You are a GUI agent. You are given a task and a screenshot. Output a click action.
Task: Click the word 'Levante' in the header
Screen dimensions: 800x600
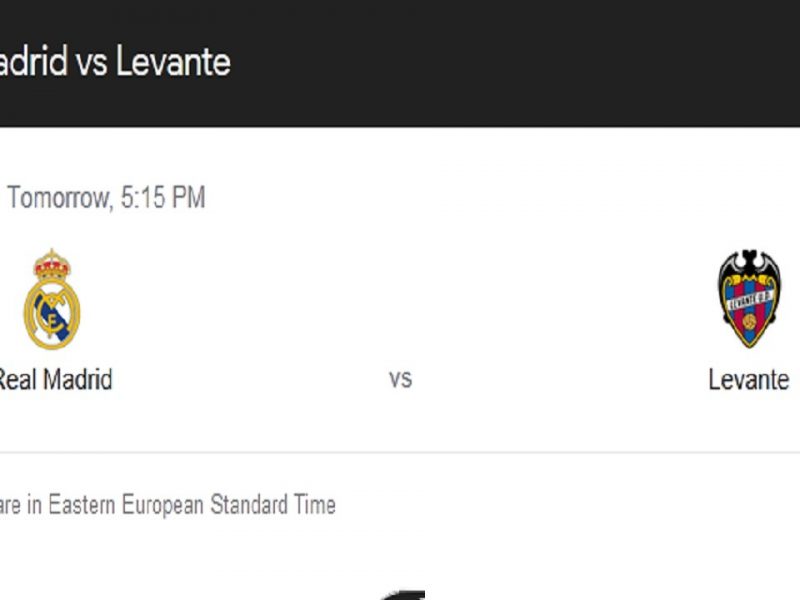point(173,61)
